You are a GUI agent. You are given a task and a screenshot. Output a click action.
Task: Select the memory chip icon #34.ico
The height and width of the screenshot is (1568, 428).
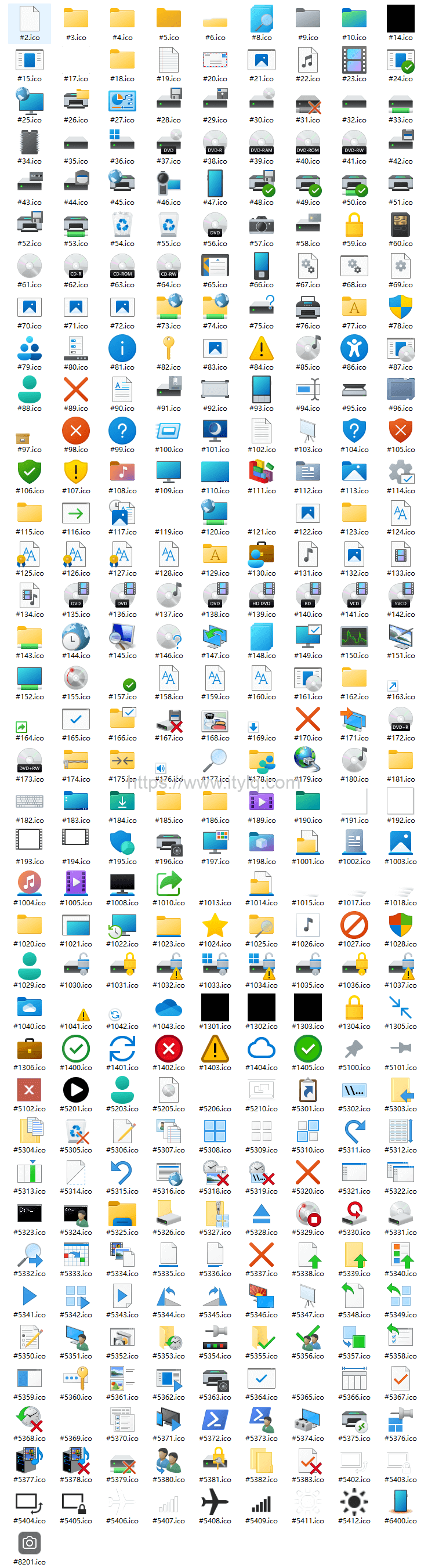(29, 142)
